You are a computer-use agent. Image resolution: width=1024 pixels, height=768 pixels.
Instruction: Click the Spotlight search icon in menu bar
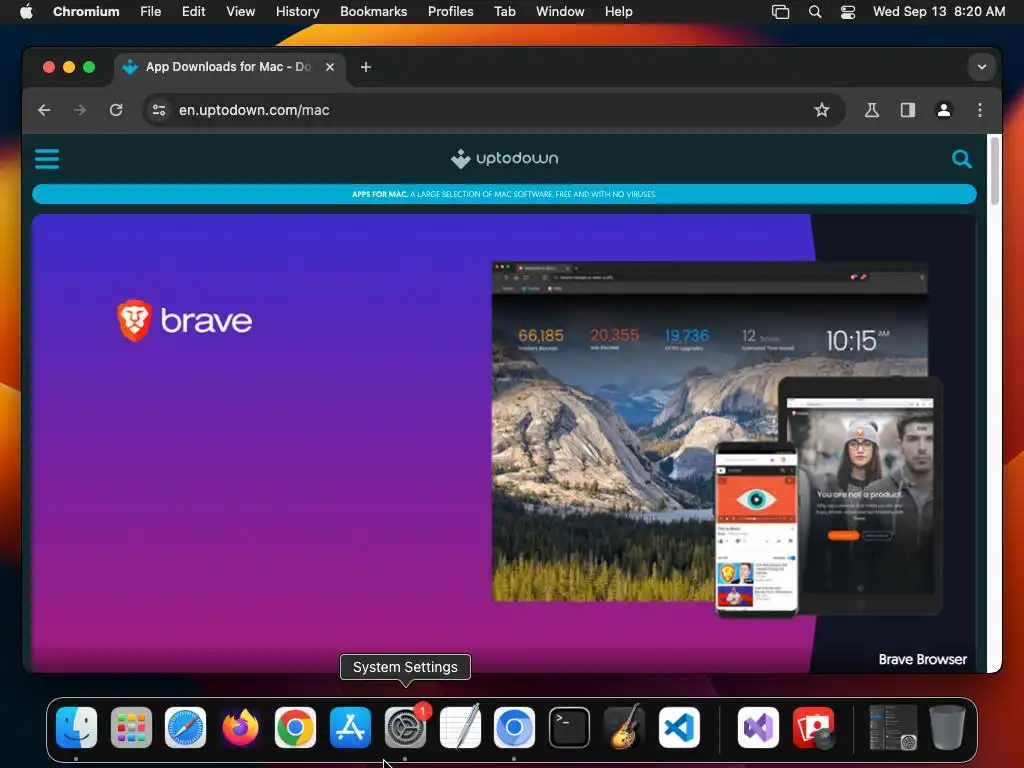[814, 12]
